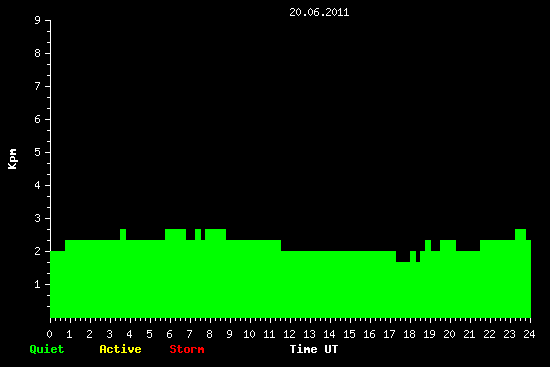
Task: Click the date title 20.06.2011
Action: point(319,12)
